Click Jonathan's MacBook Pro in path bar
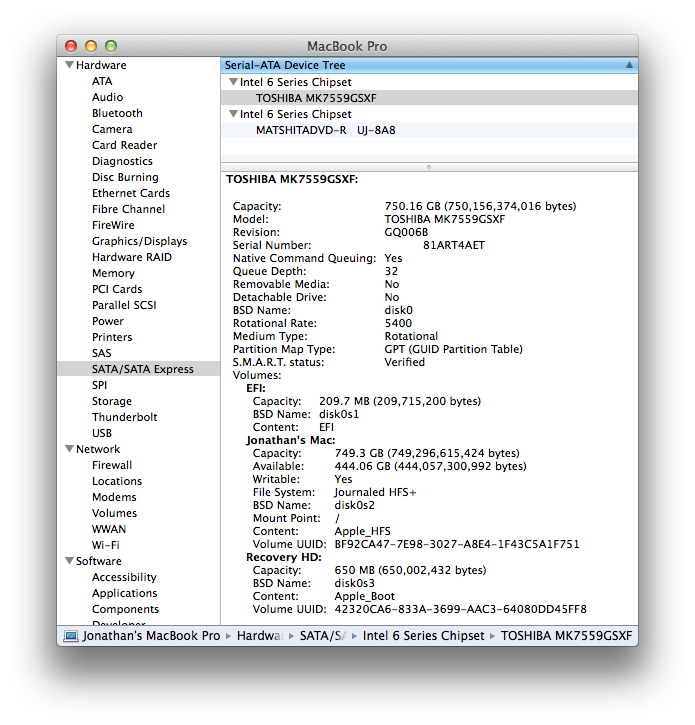 coord(151,636)
